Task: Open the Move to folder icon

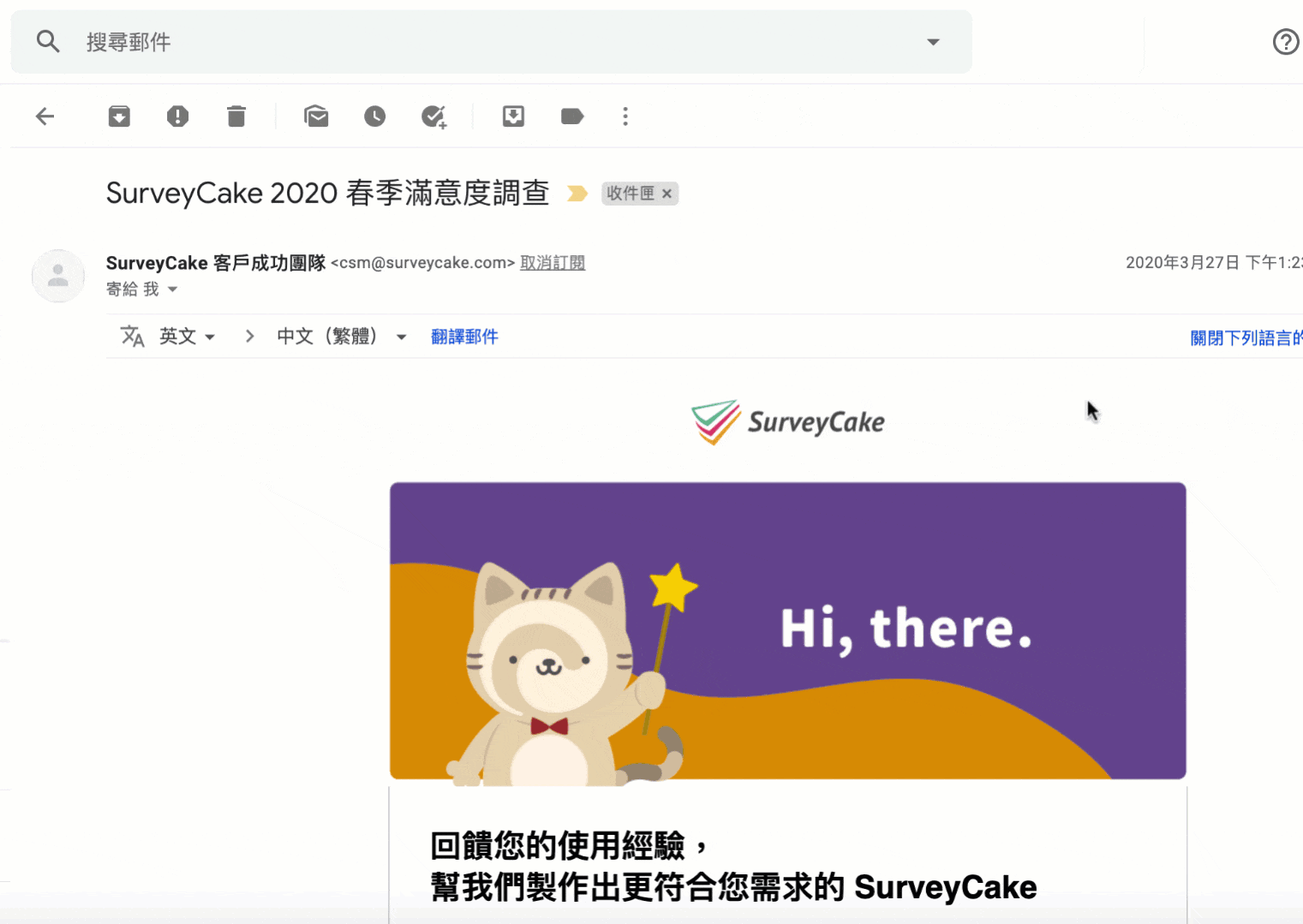Action: (513, 116)
